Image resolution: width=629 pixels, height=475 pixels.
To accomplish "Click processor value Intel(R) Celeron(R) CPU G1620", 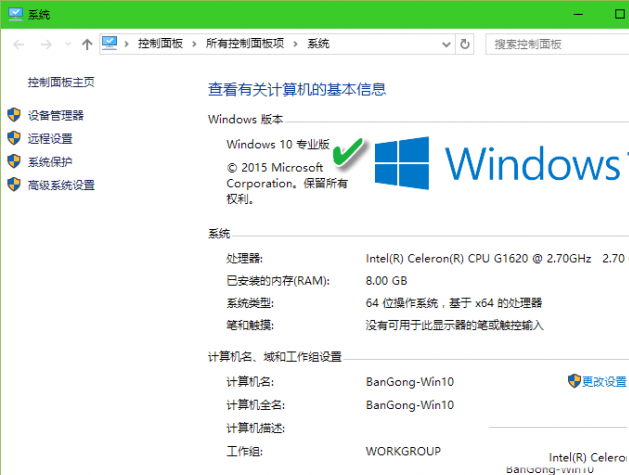I will (x=478, y=259).
